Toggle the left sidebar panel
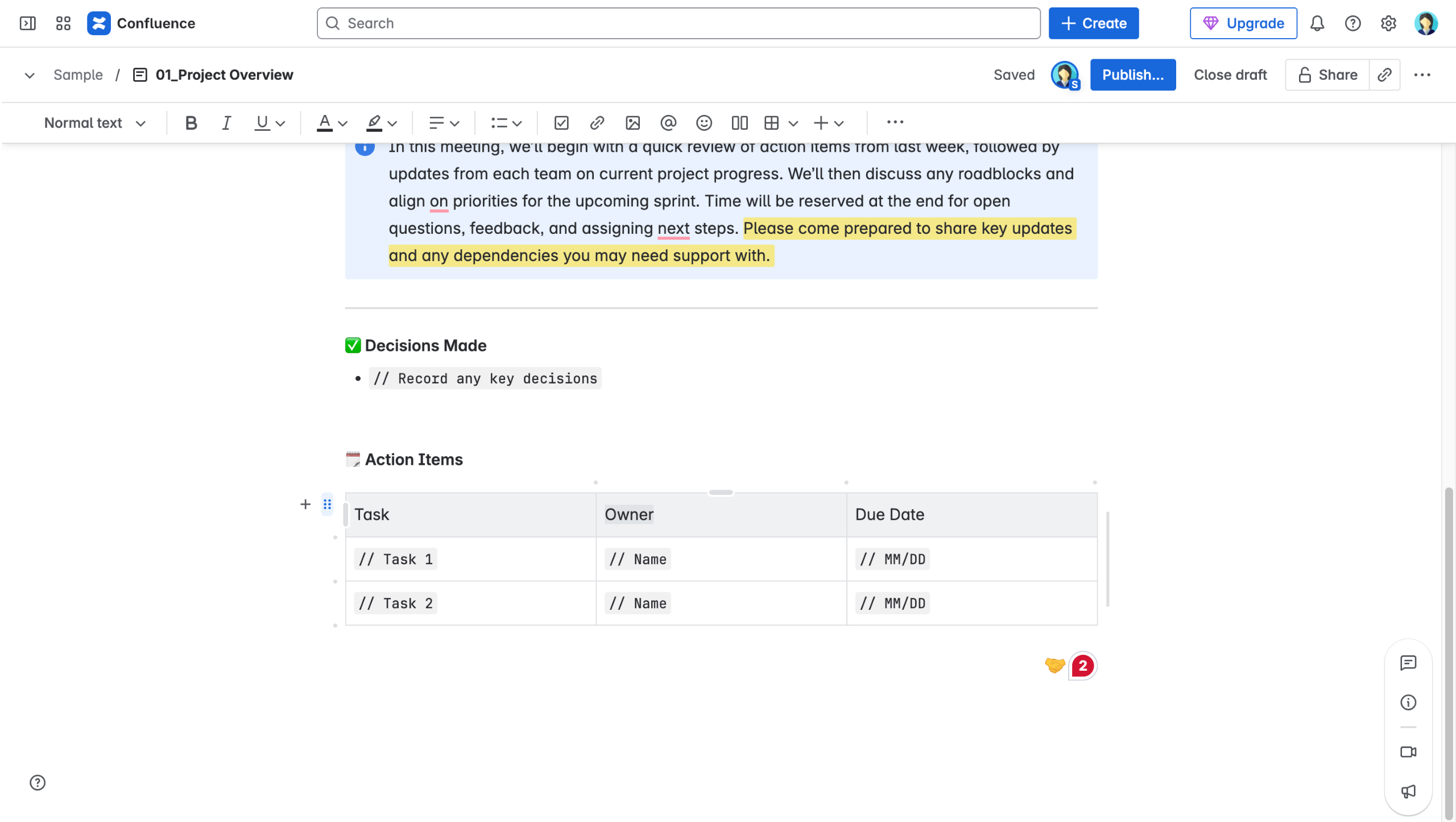This screenshot has width=1456, height=822. (27, 23)
